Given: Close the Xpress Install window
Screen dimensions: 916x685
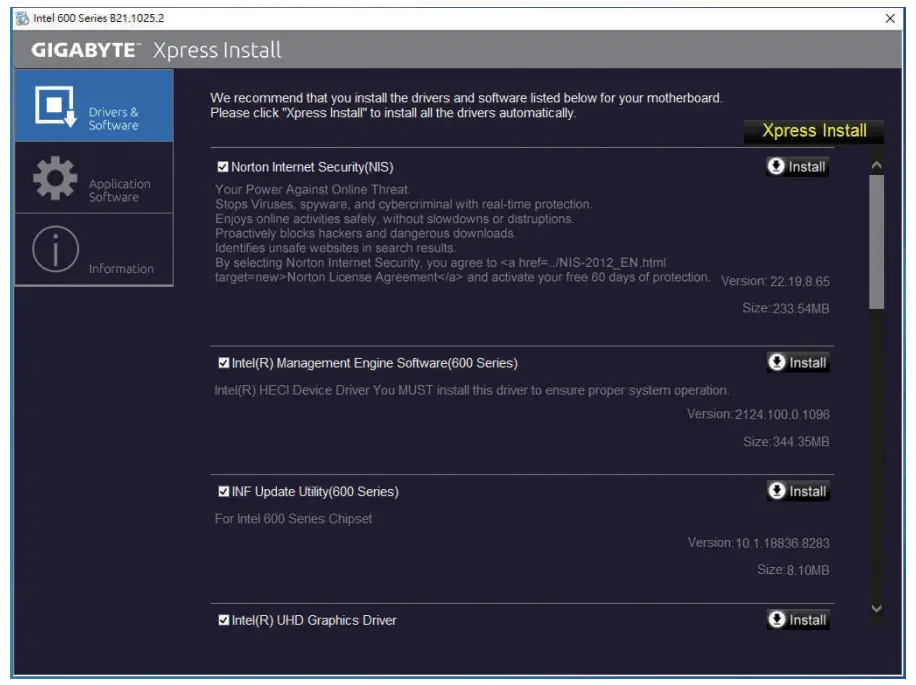Looking at the screenshot, I should (890, 19).
